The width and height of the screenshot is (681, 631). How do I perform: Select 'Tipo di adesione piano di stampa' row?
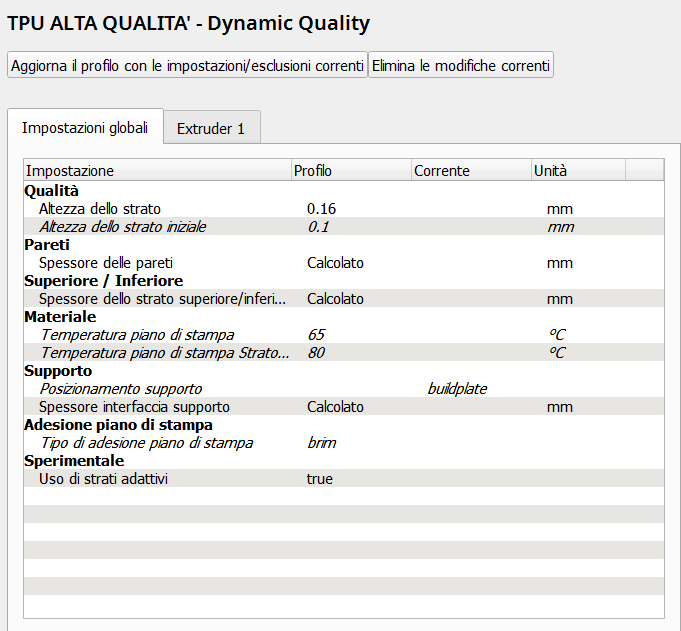(x=146, y=443)
